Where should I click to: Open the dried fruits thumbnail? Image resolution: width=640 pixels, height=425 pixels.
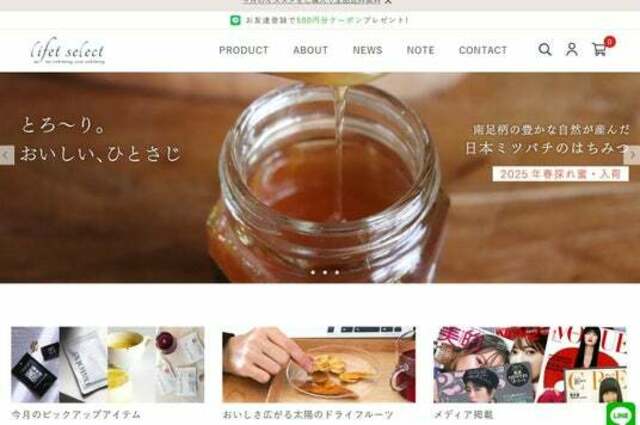pos(319,364)
